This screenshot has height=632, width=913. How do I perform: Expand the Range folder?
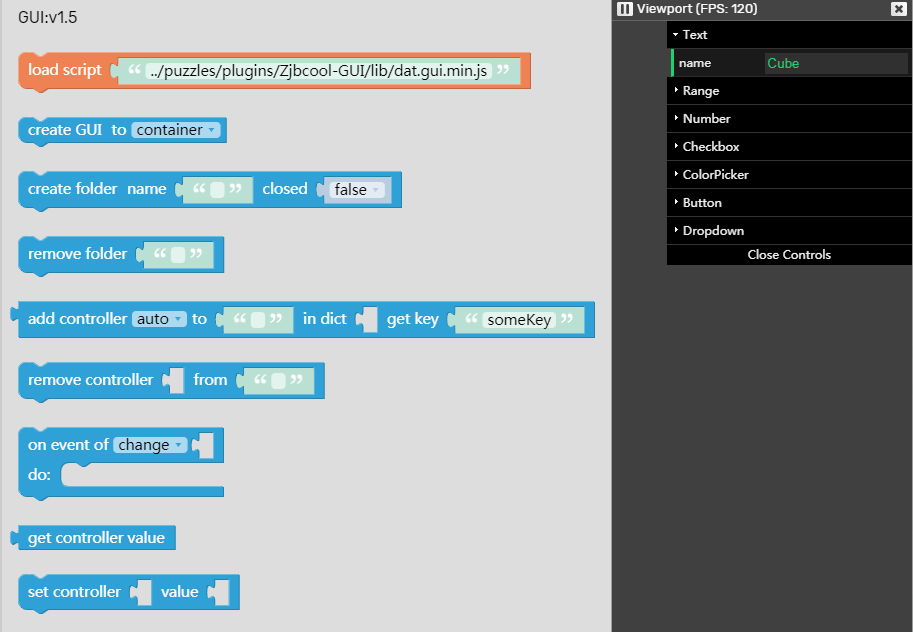789,90
